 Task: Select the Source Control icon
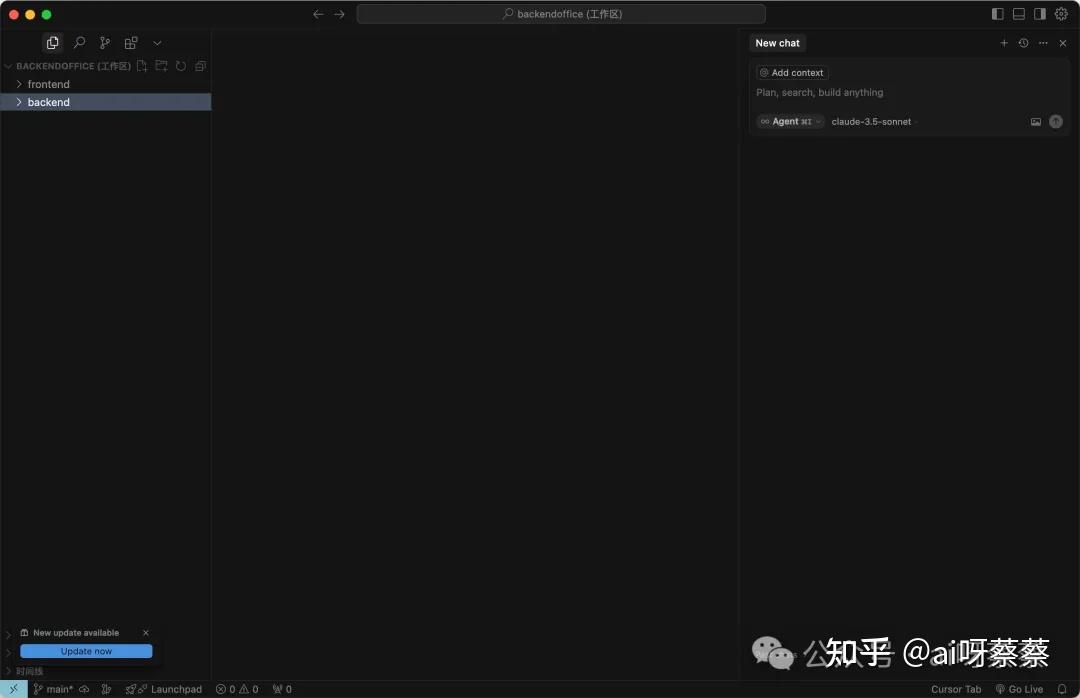coord(104,43)
